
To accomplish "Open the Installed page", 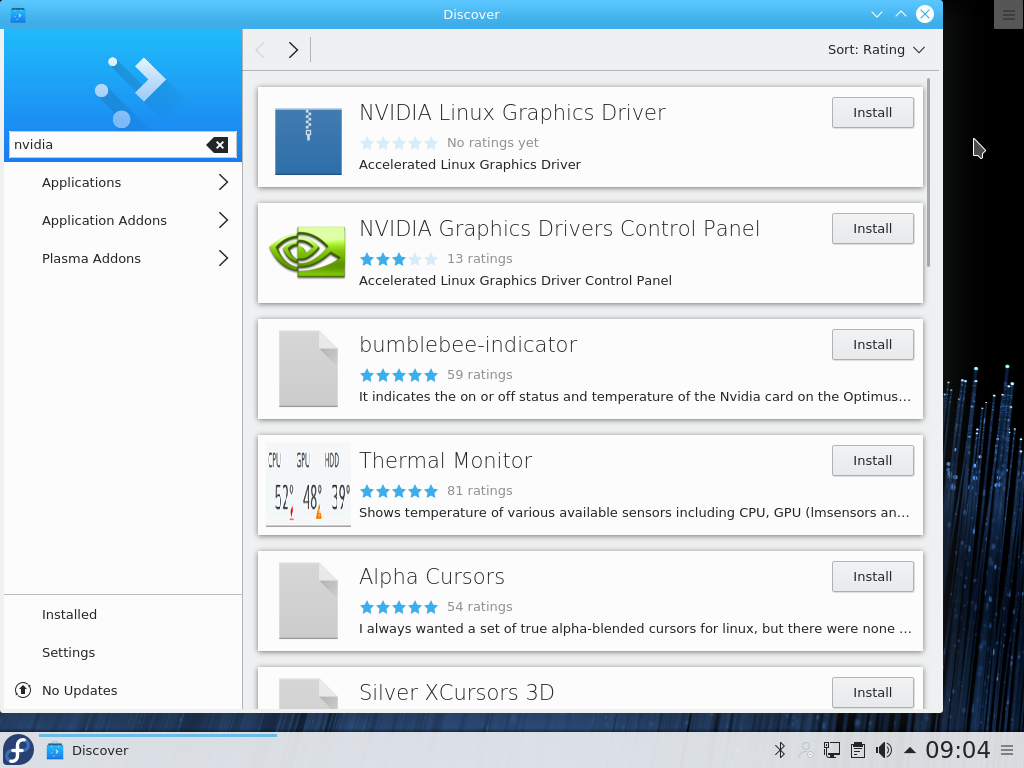I will click(x=123, y=615).
